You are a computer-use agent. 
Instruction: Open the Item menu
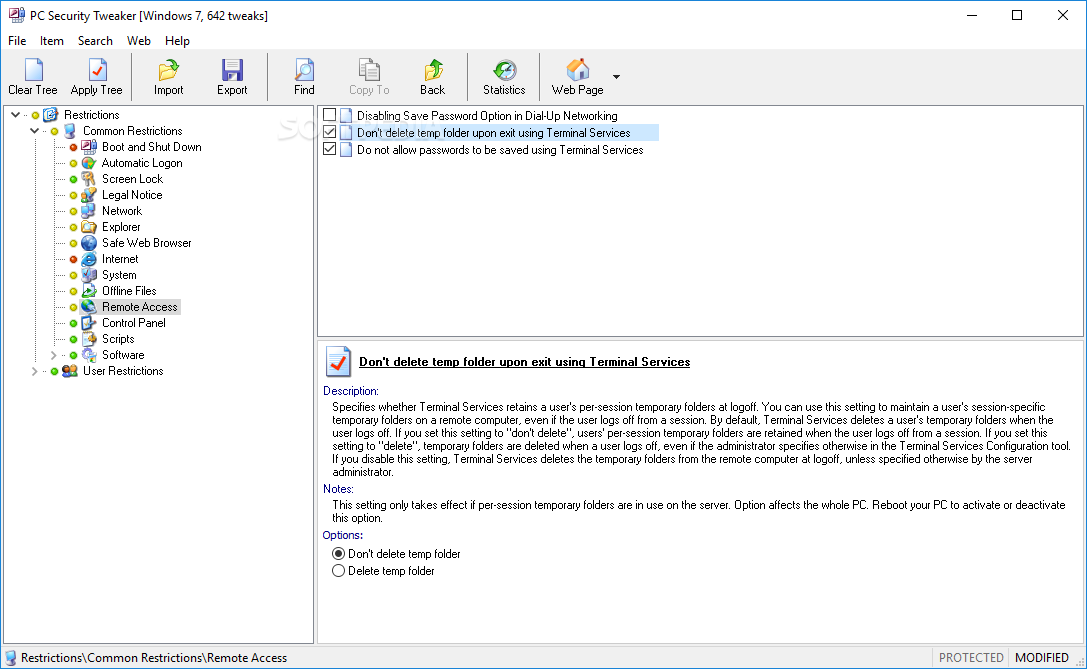51,41
